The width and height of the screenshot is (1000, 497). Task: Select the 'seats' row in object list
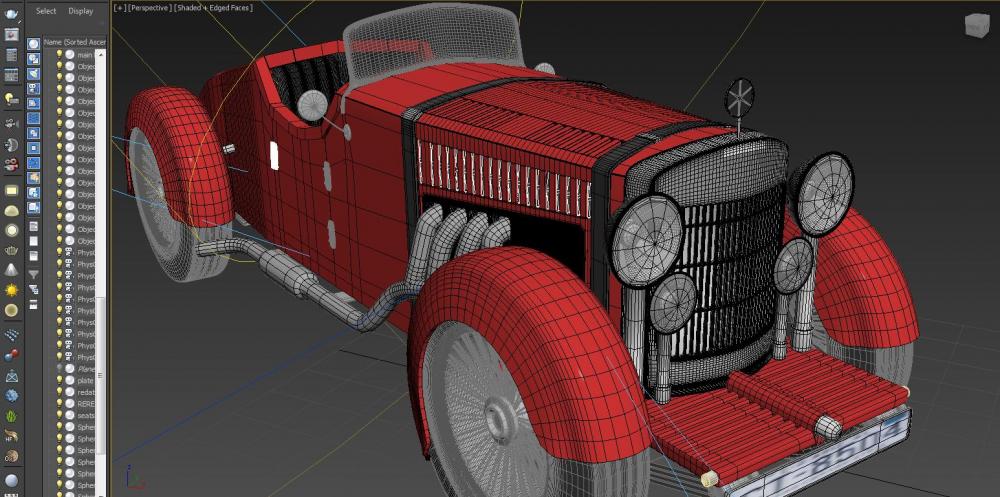[x=74, y=415]
